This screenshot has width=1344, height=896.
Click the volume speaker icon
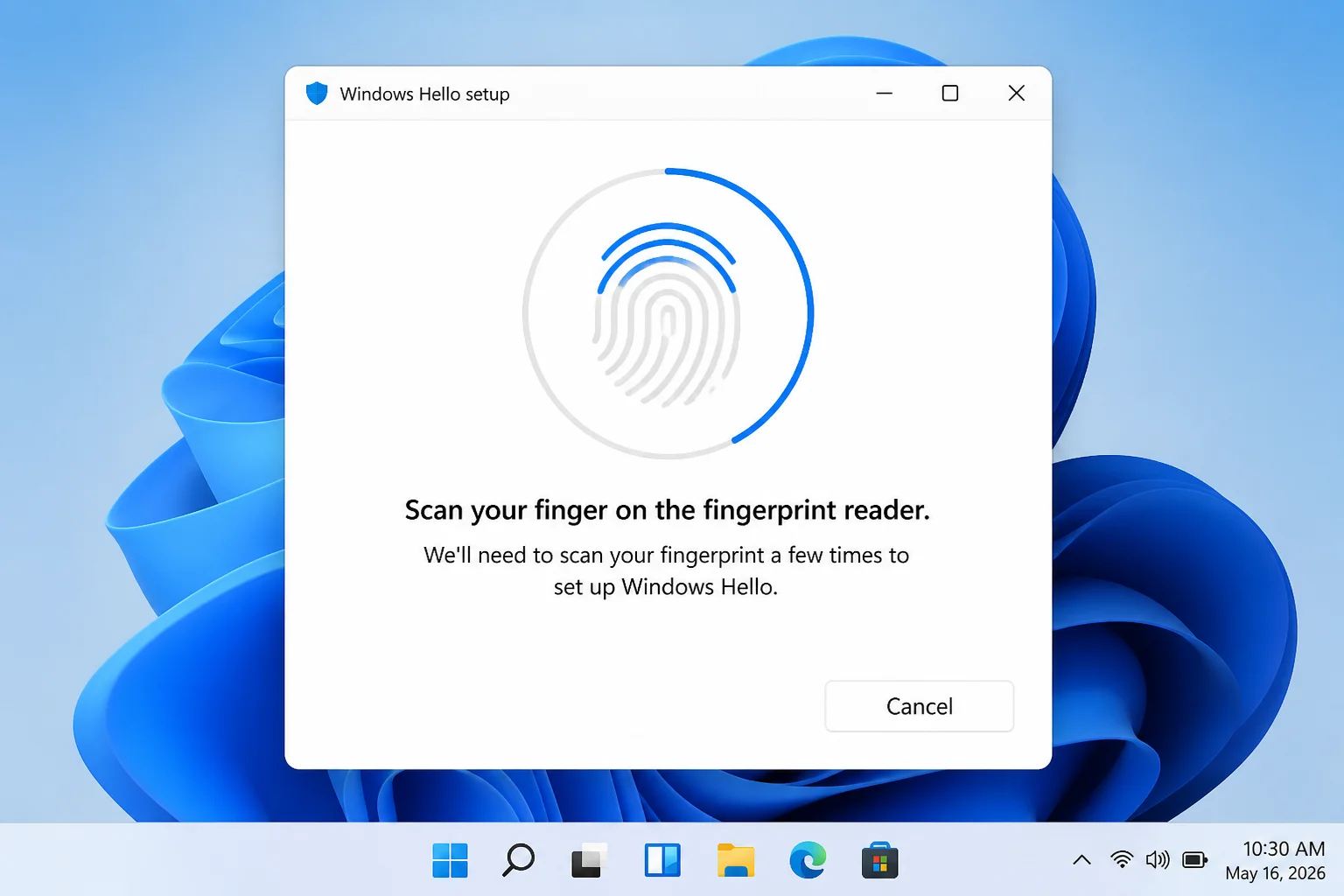coord(1158,860)
